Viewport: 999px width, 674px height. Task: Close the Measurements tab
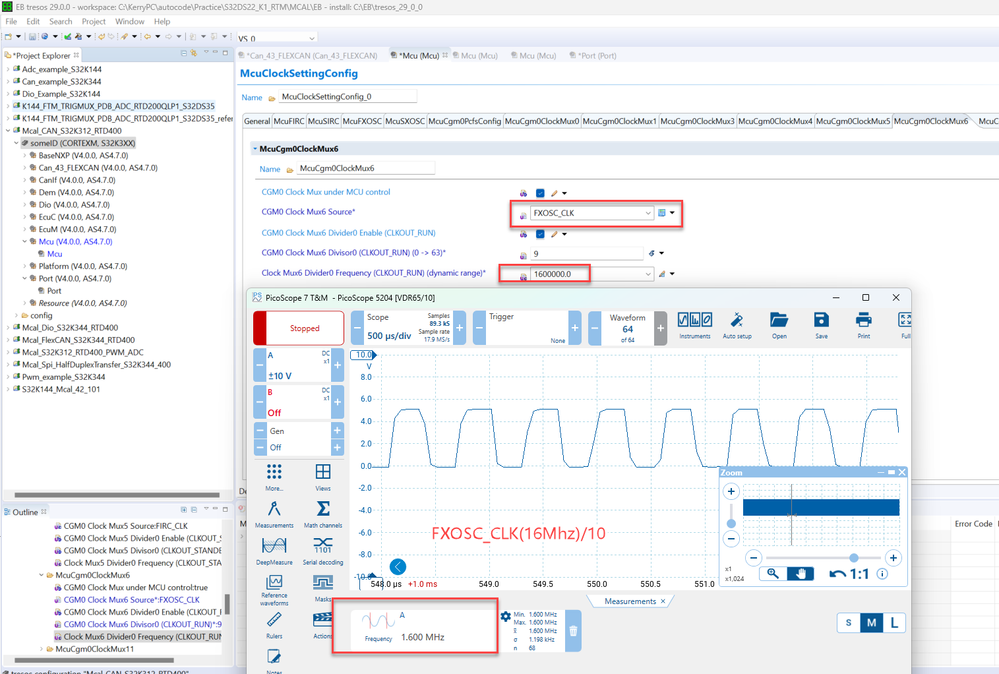click(663, 601)
